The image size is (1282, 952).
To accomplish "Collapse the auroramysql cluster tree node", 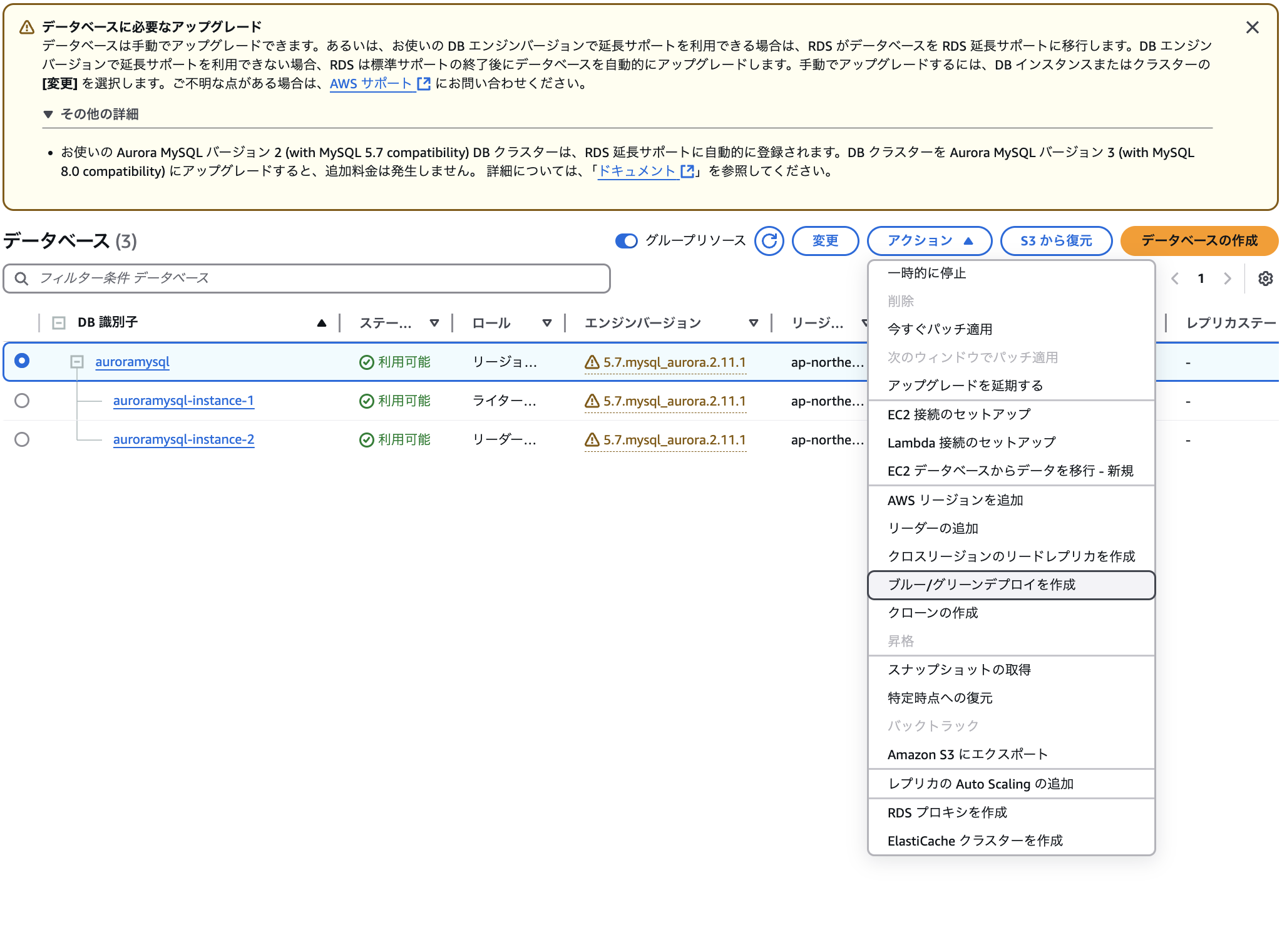I will [77, 362].
